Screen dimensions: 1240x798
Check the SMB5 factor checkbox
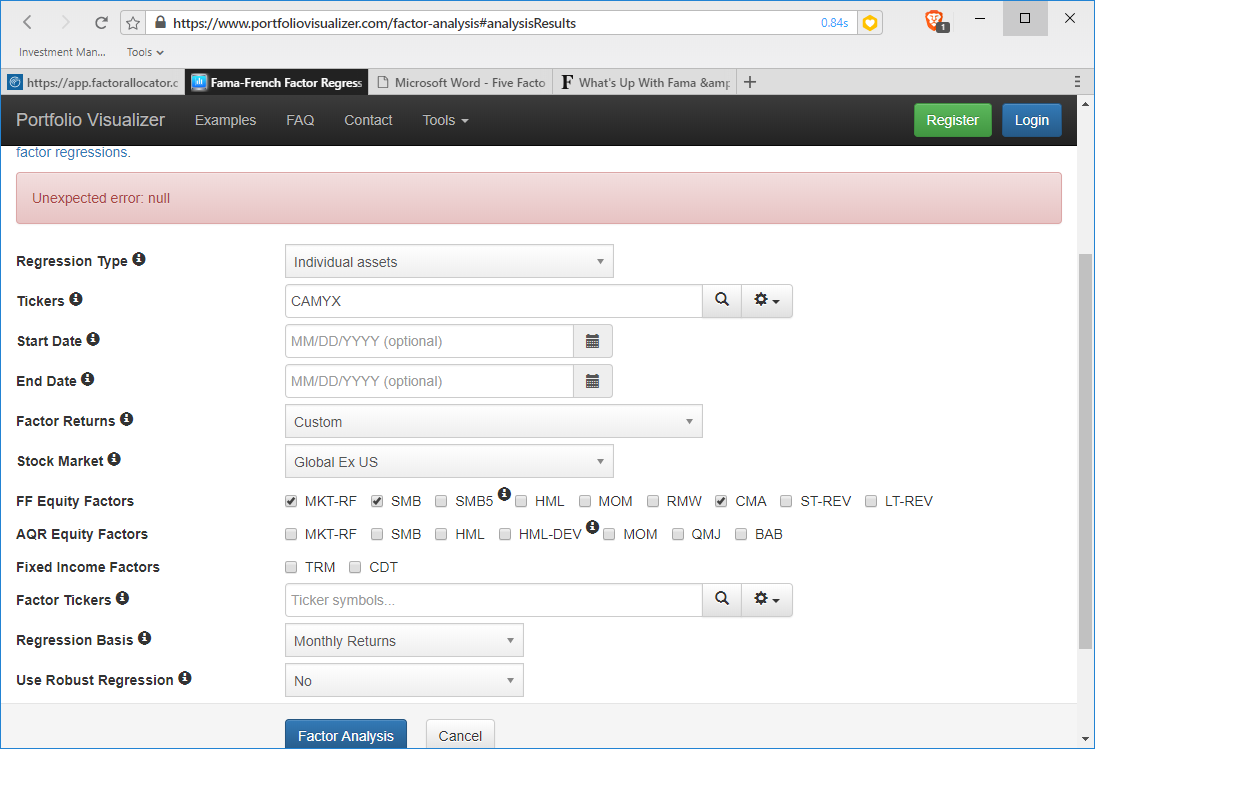pos(441,501)
